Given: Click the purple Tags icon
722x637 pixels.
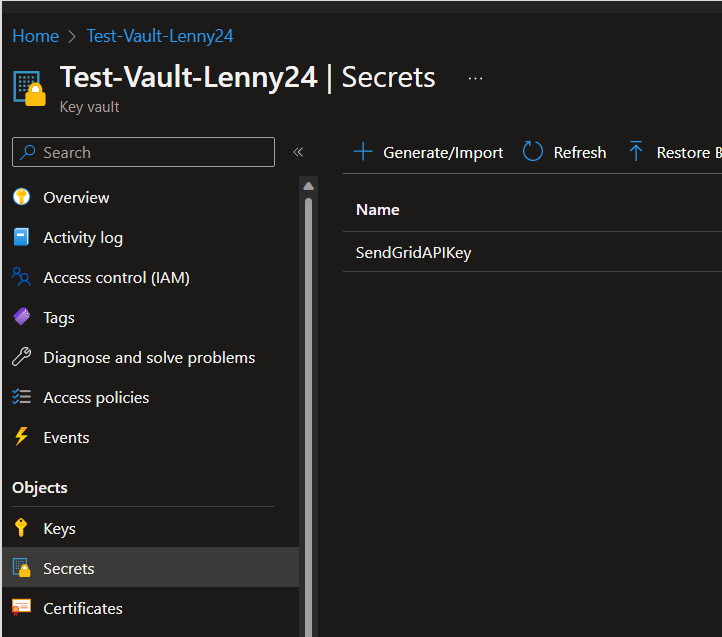Looking at the screenshot, I should tap(22, 317).
